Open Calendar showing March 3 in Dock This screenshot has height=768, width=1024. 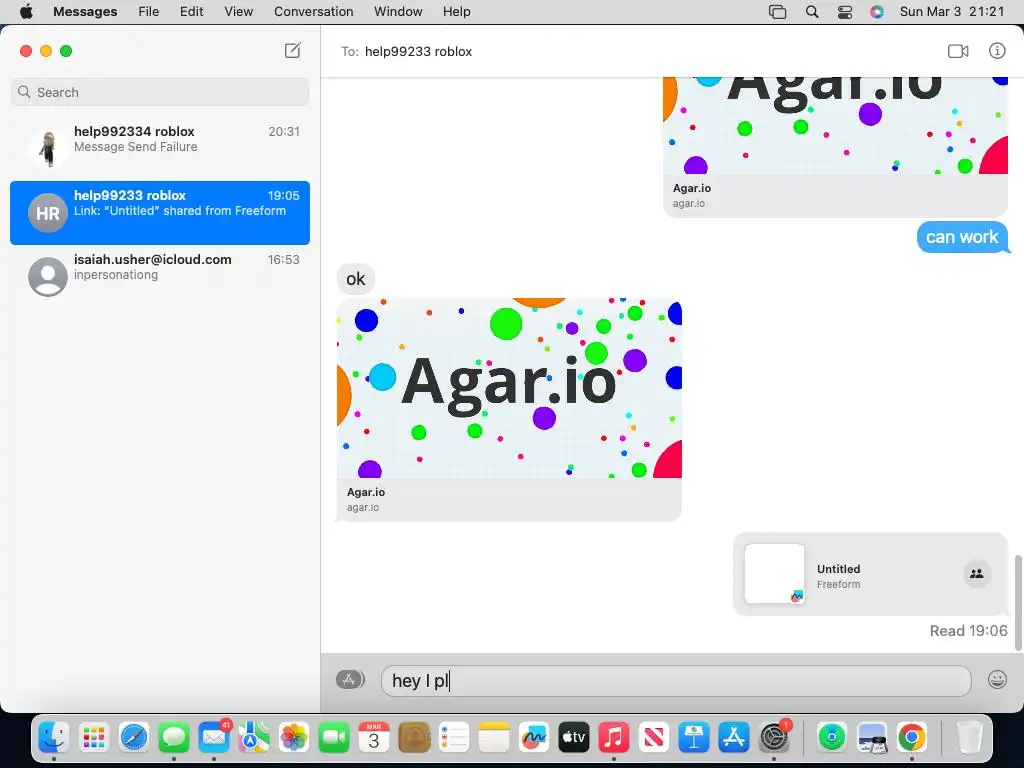point(374,737)
